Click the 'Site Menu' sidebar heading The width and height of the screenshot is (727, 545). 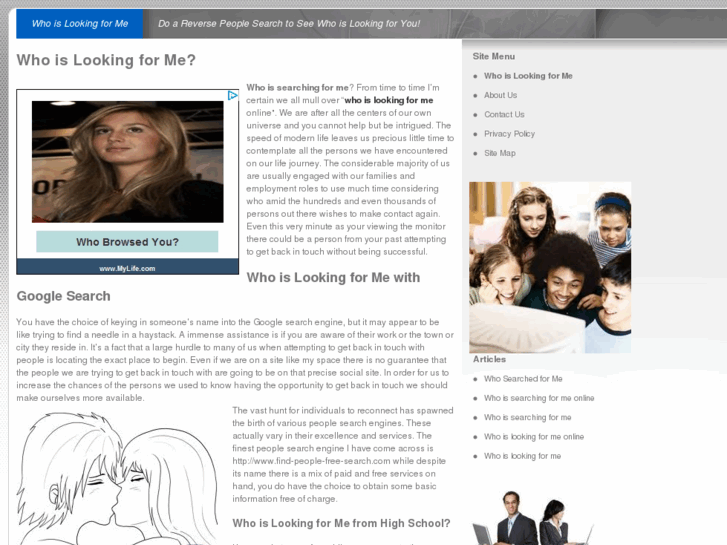[493, 57]
